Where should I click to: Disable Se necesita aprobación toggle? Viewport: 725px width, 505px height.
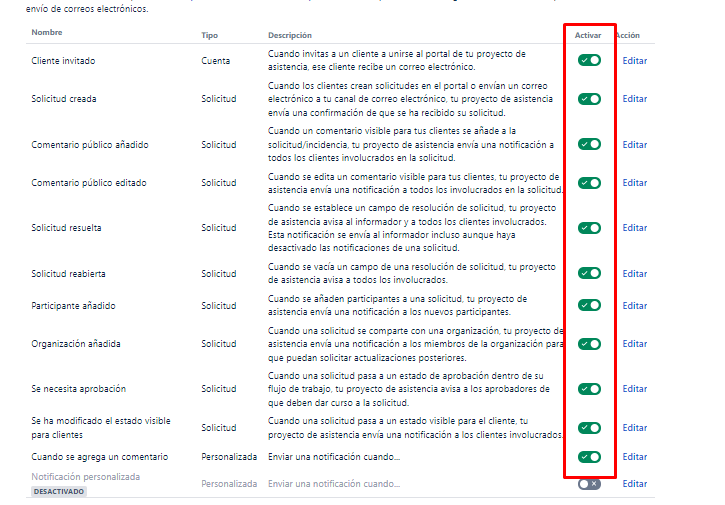(589, 389)
